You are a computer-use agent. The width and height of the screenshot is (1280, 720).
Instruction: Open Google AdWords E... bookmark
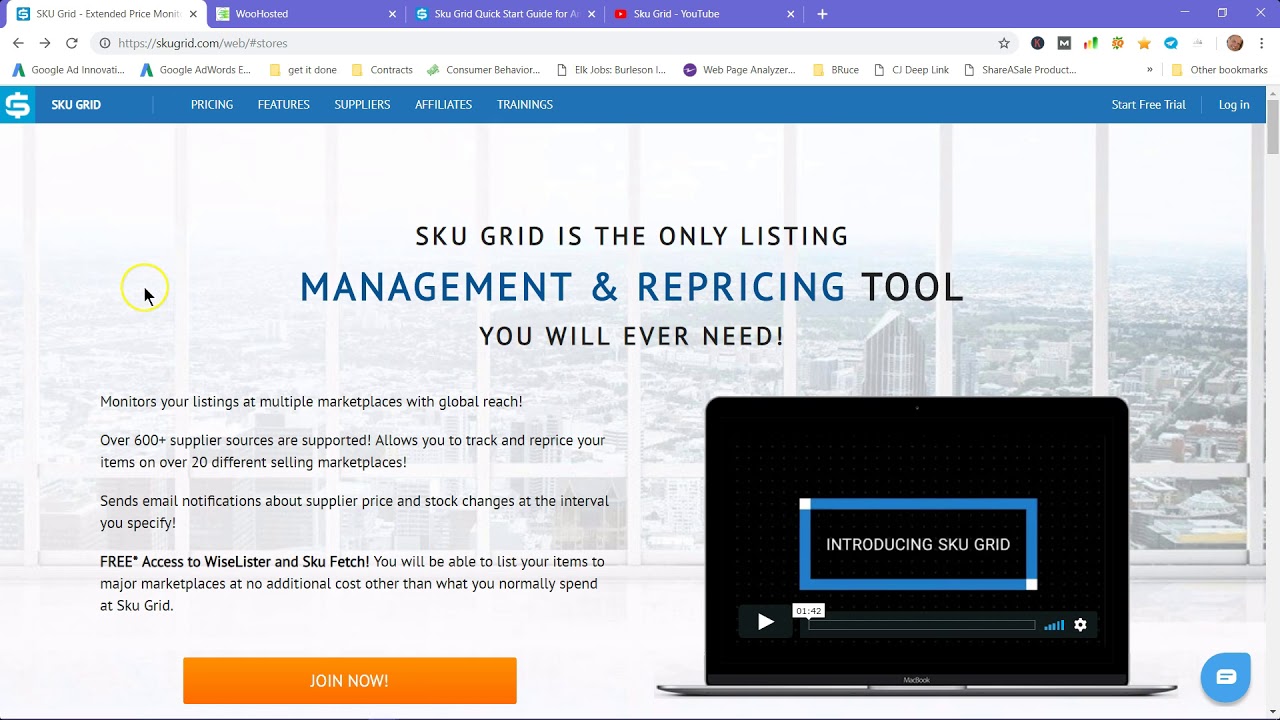pyautogui.click(x=196, y=70)
